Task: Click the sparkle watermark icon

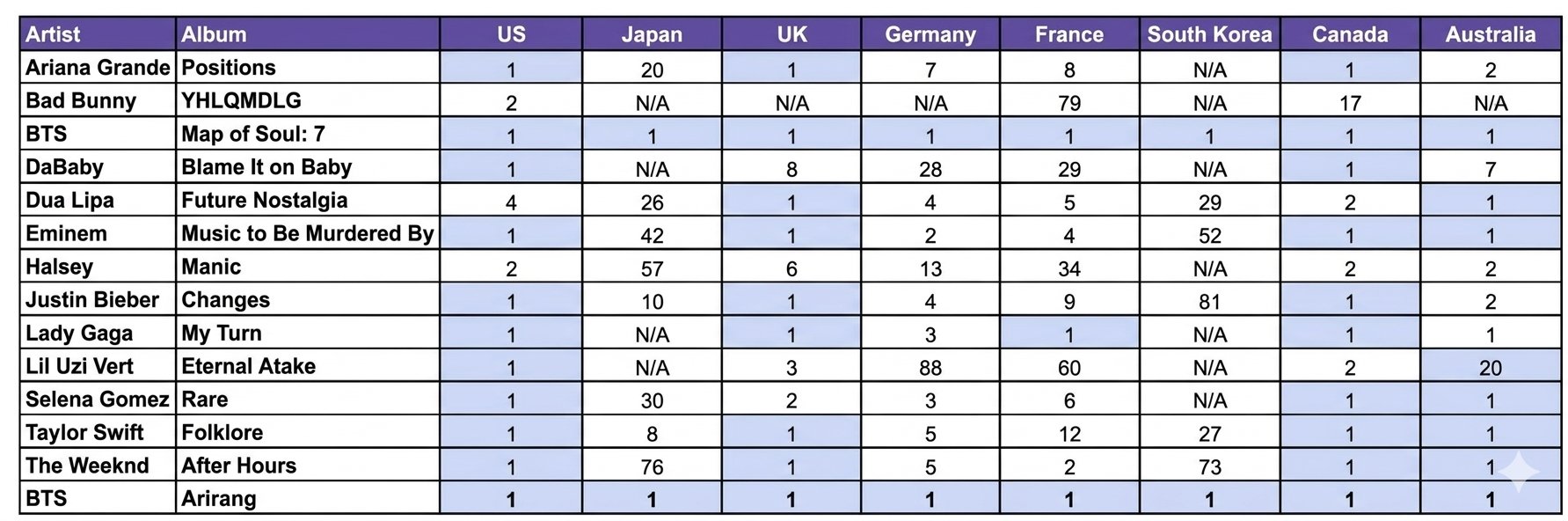Action: point(1520,473)
